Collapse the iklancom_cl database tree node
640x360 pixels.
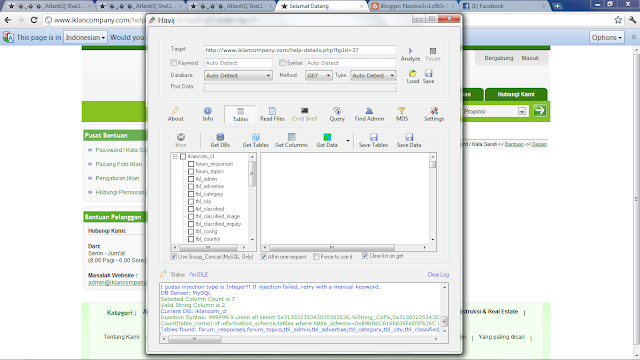point(176,156)
